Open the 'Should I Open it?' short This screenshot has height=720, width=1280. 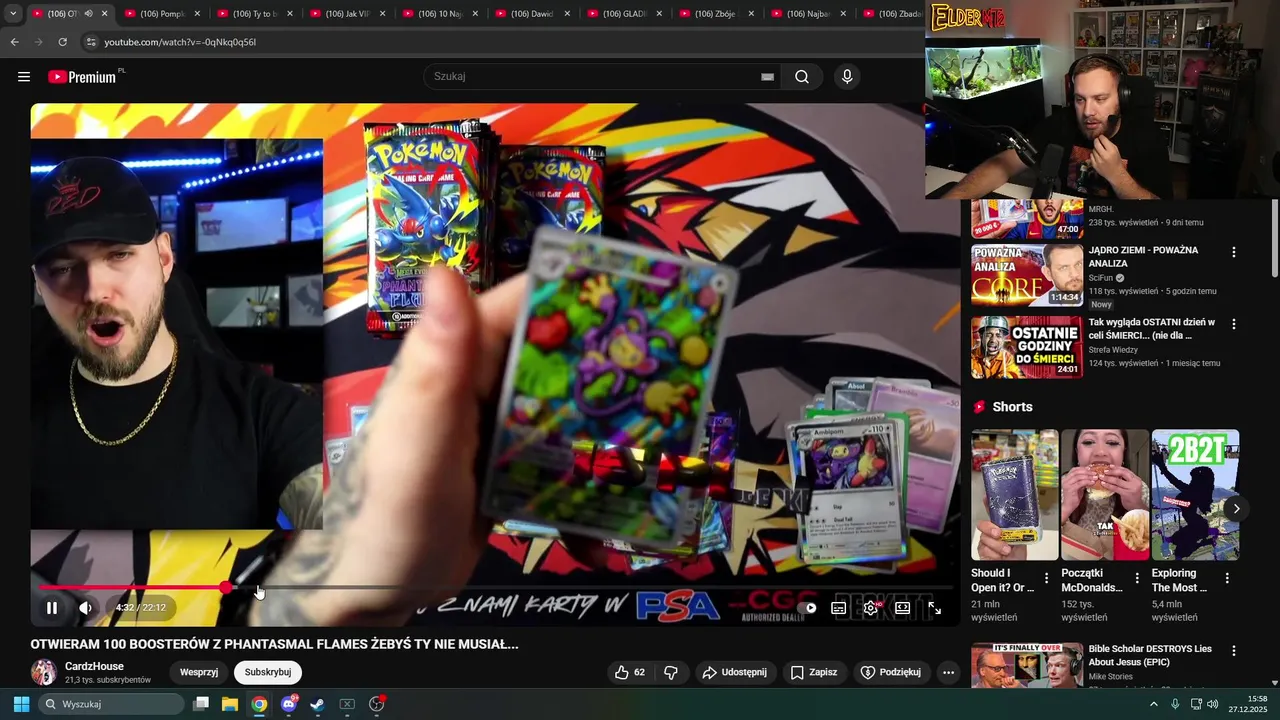(1015, 495)
